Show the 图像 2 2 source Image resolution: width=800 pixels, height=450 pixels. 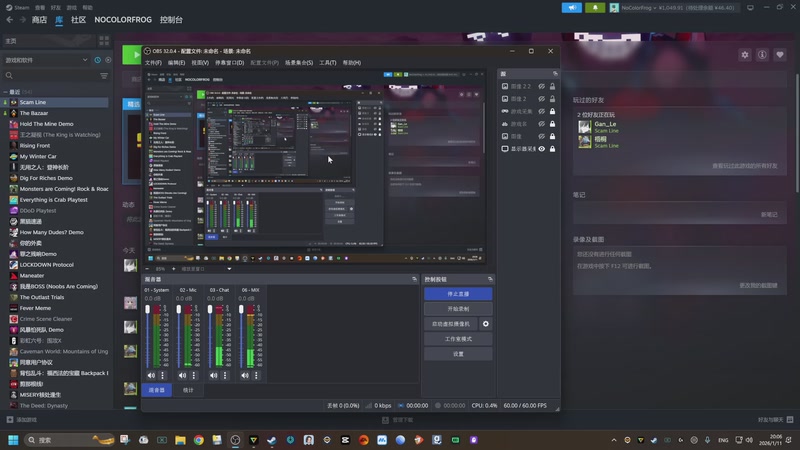(541, 86)
